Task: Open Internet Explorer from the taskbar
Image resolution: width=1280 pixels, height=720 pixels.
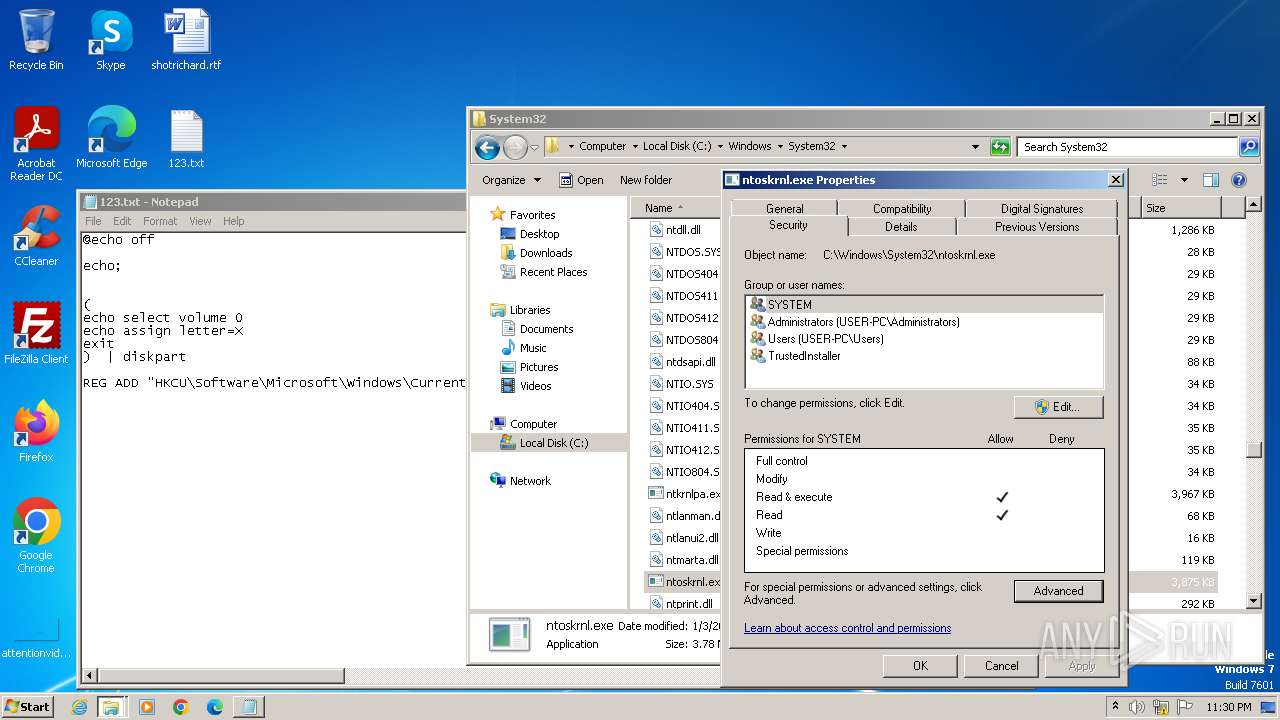Action: [x=80, y=707]
